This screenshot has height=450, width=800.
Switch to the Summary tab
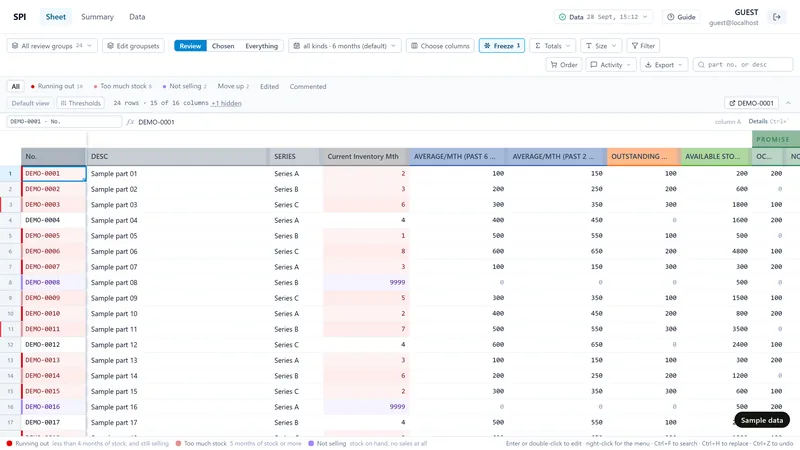[x=97, y=17]
